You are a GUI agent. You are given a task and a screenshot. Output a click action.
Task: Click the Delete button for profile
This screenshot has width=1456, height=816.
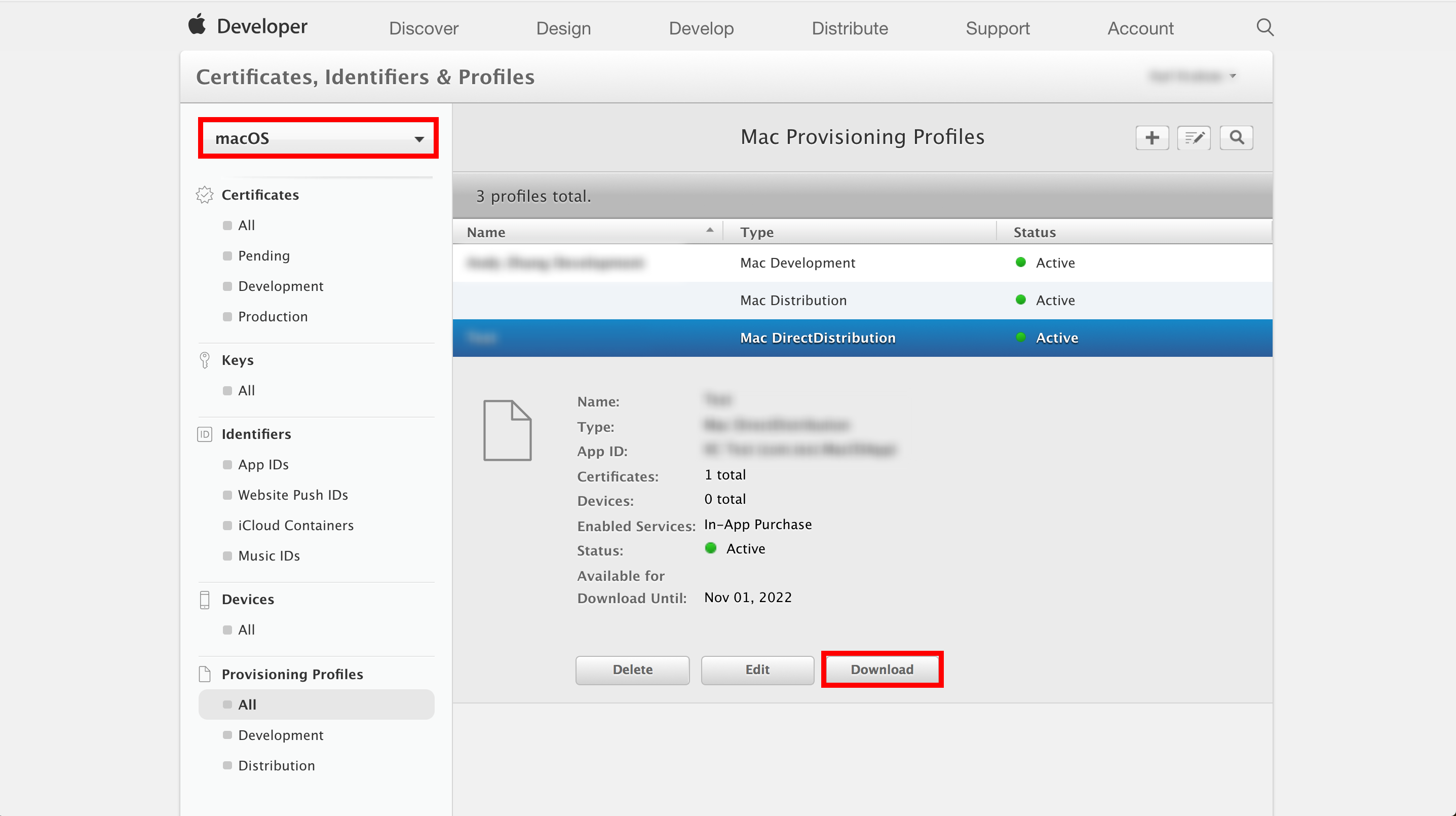(632, 669)
